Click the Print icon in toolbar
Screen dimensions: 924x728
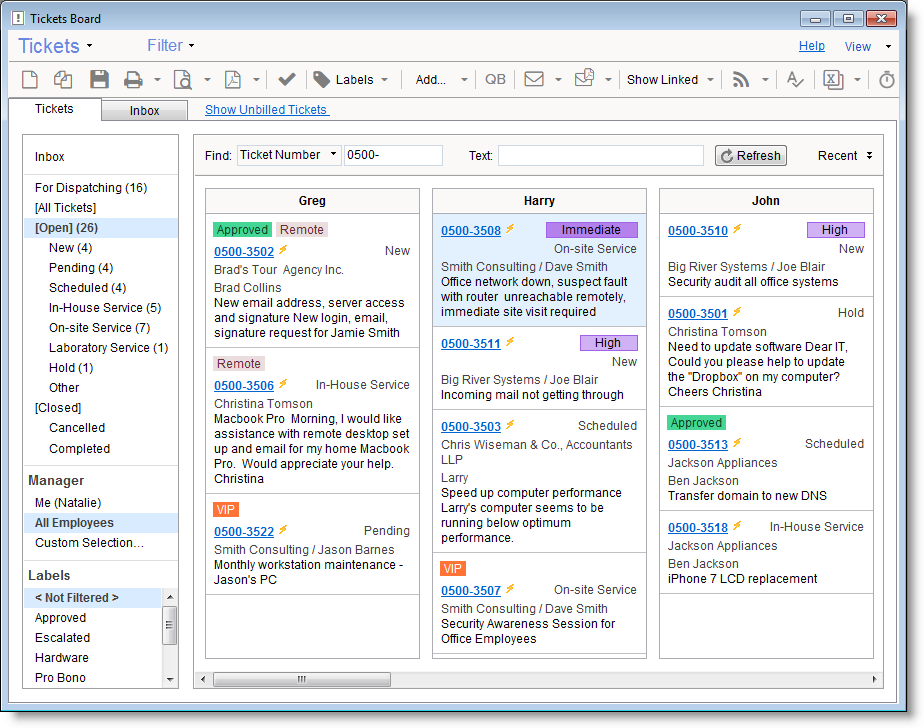point(132,80)
